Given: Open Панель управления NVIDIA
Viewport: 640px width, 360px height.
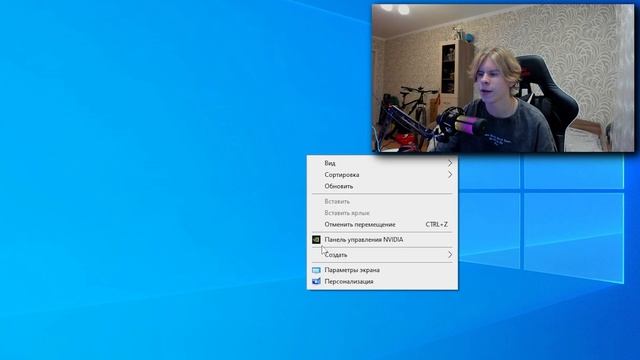Looking at the screenshot, I should [x=382, y=240].
